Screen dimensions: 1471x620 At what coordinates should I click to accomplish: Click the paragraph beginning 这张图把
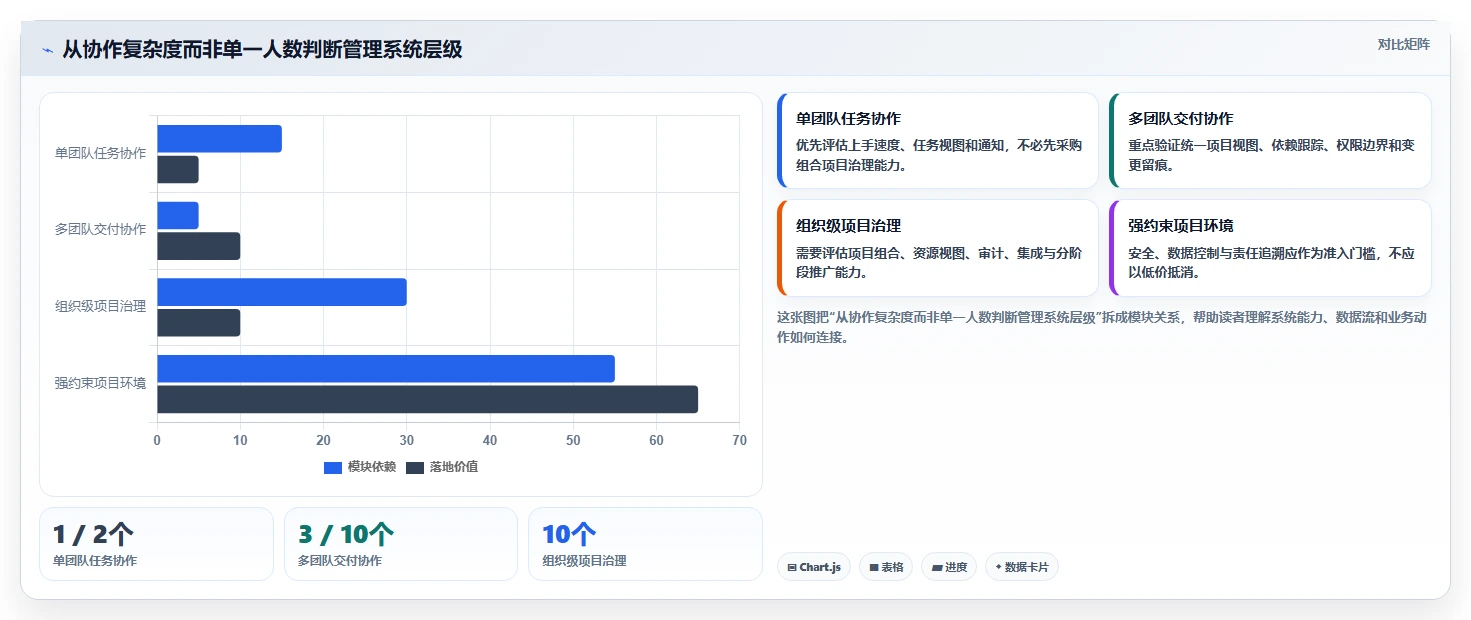tap(1102, 327)
